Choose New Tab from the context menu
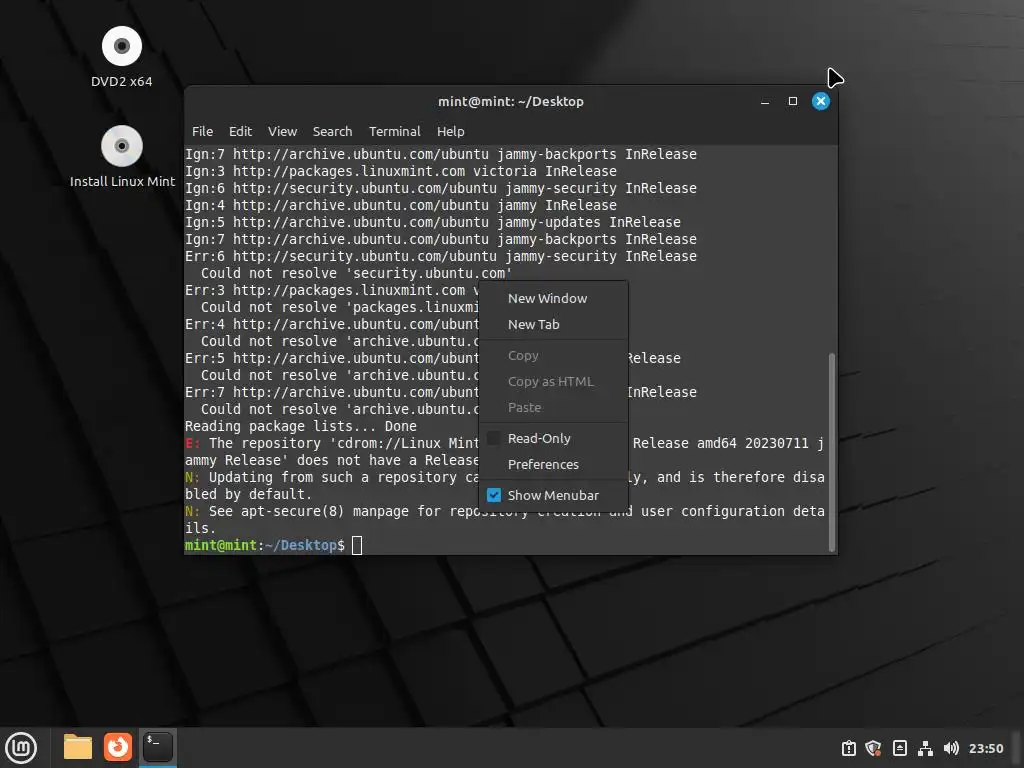The width and height of the screenshot is (1024, 768). pos(553,325)
